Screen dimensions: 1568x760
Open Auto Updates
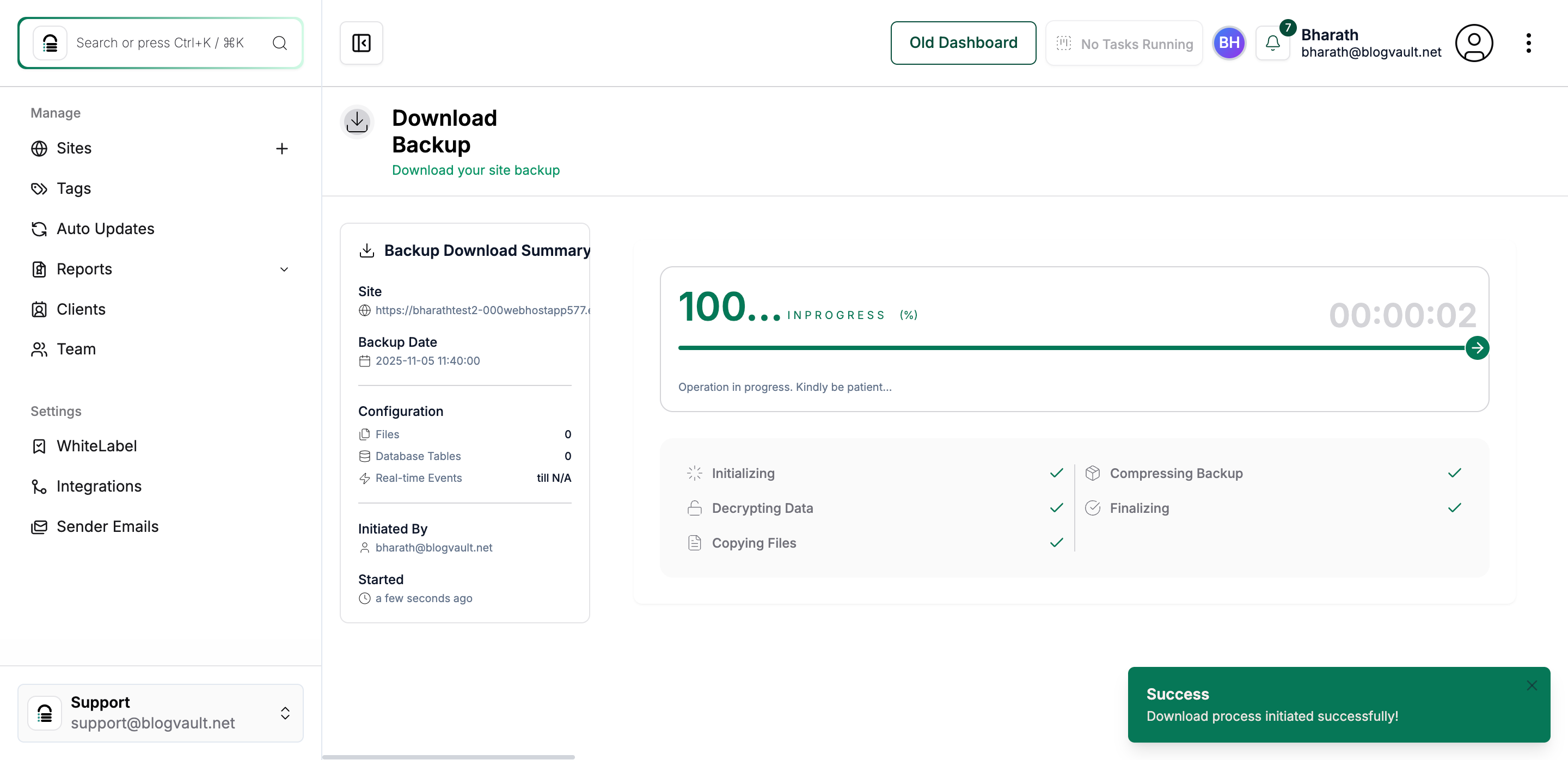coord(105,228)
